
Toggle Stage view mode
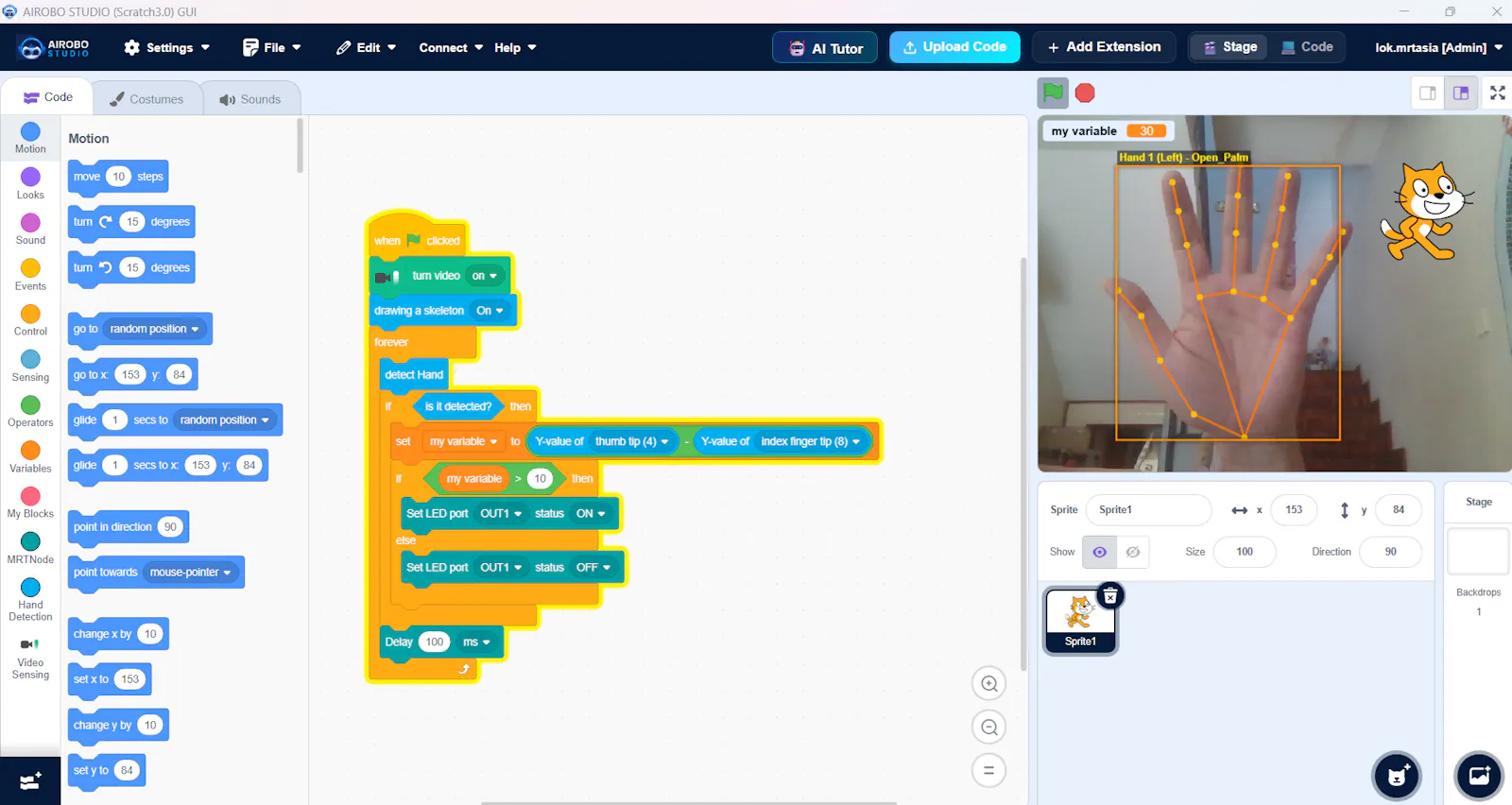tap(1229, 47)
